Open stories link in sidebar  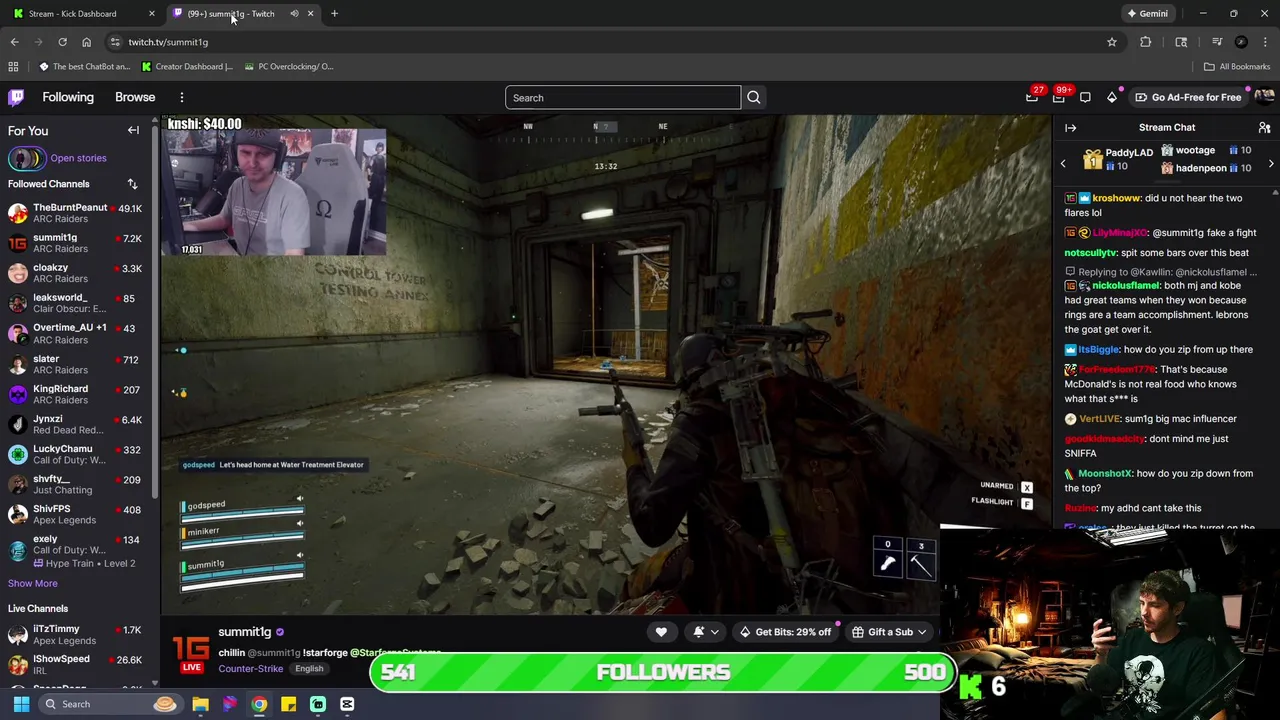tap(78, 158)
